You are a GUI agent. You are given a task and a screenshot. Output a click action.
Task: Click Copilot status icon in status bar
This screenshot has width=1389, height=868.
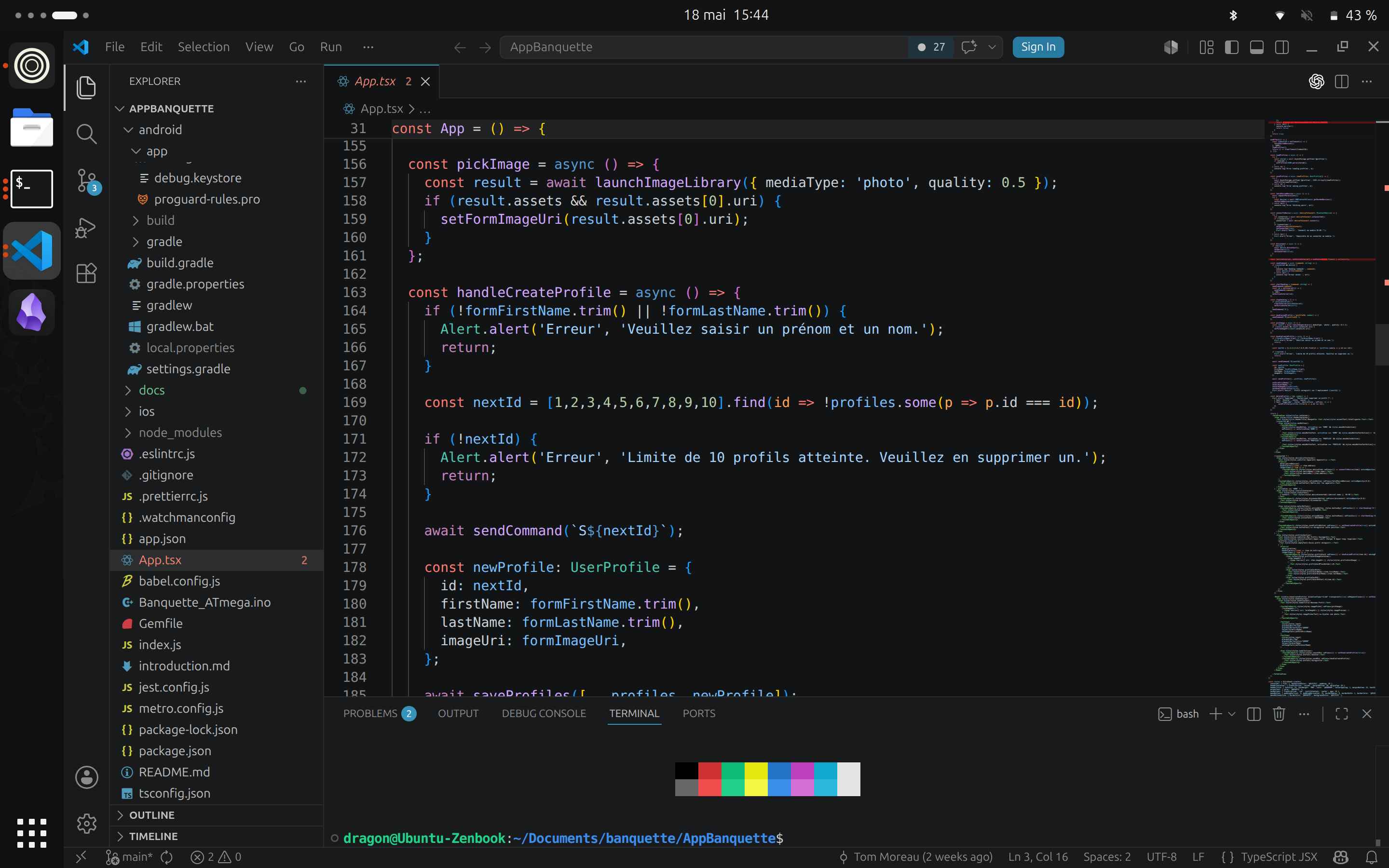1340,857
